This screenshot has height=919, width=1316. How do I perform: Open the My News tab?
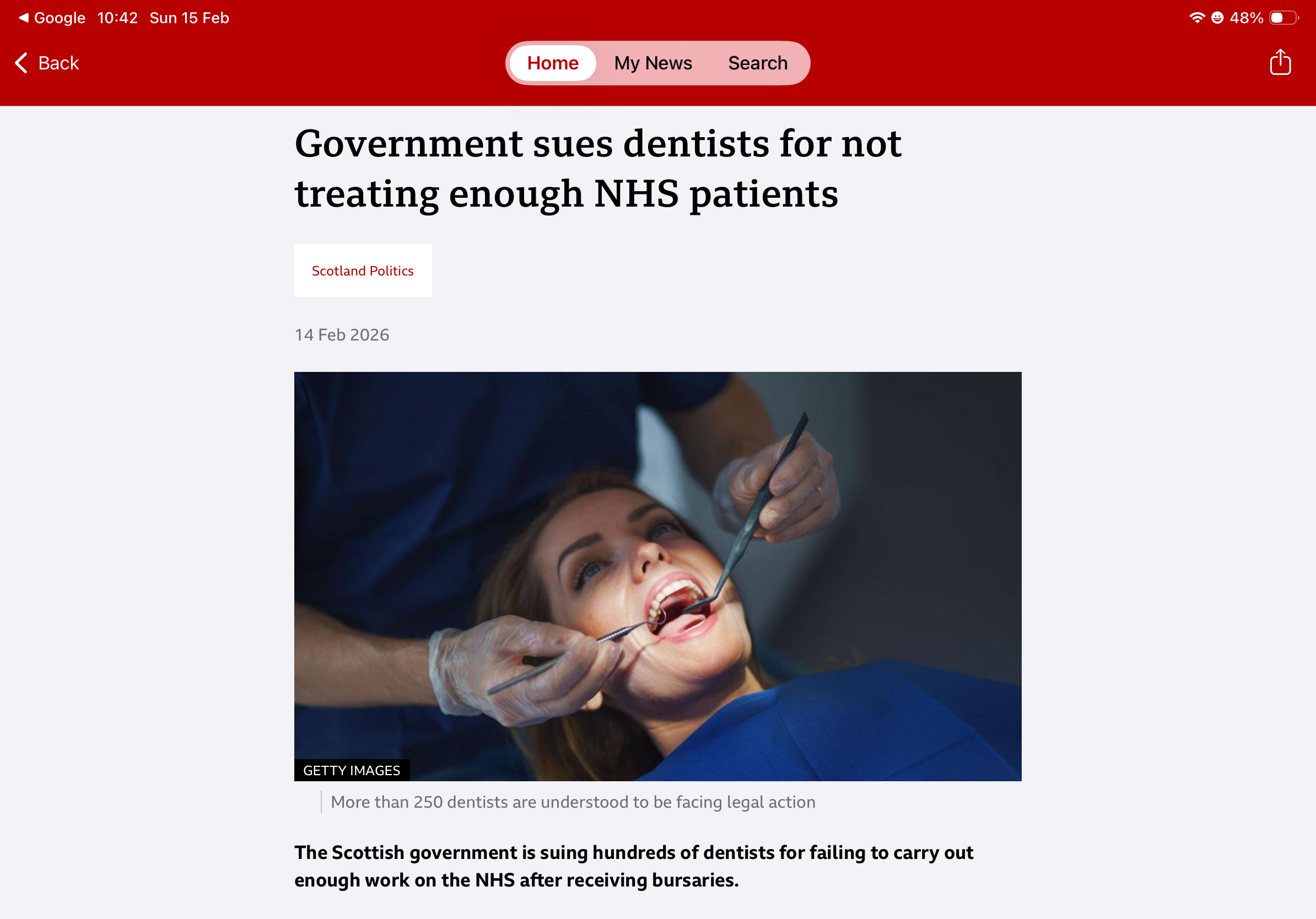click(x=653, y=62)
